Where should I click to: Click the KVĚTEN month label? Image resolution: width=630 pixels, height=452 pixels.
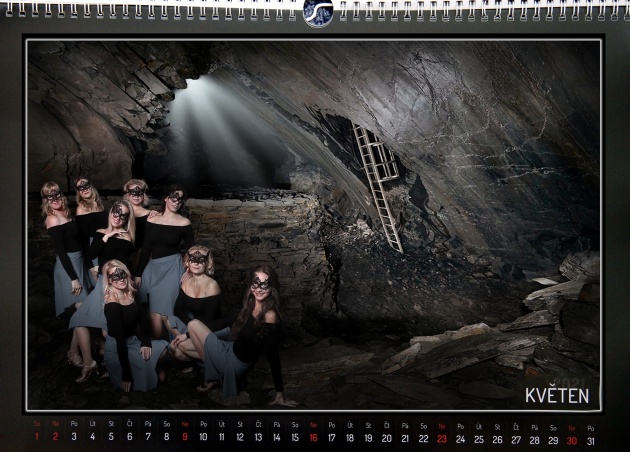click(557, 395)
